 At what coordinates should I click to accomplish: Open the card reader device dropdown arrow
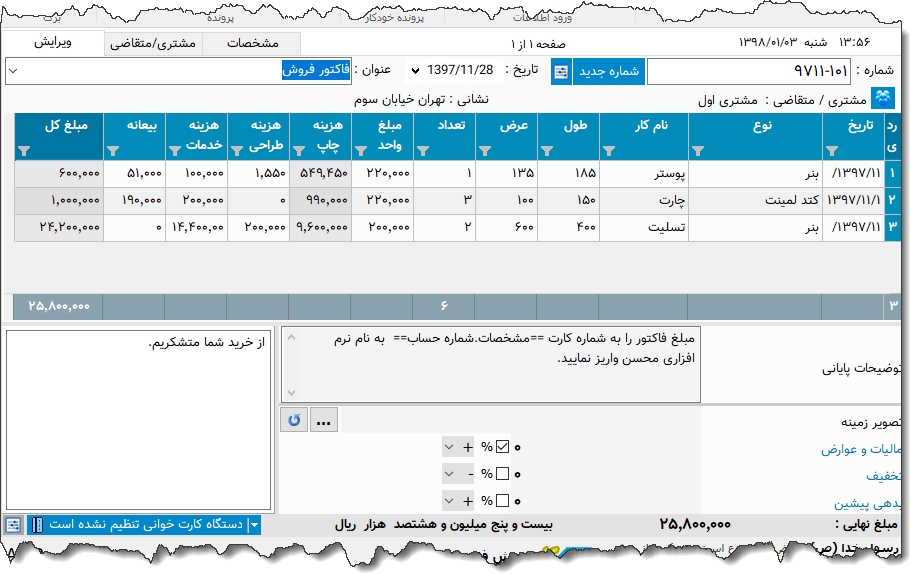click(254, 525)
